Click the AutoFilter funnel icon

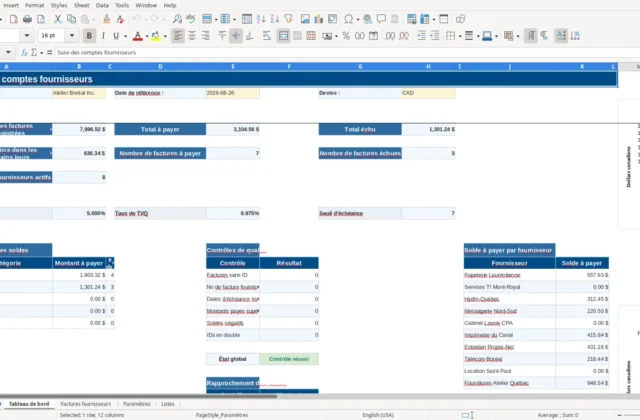tap(289, 19)
